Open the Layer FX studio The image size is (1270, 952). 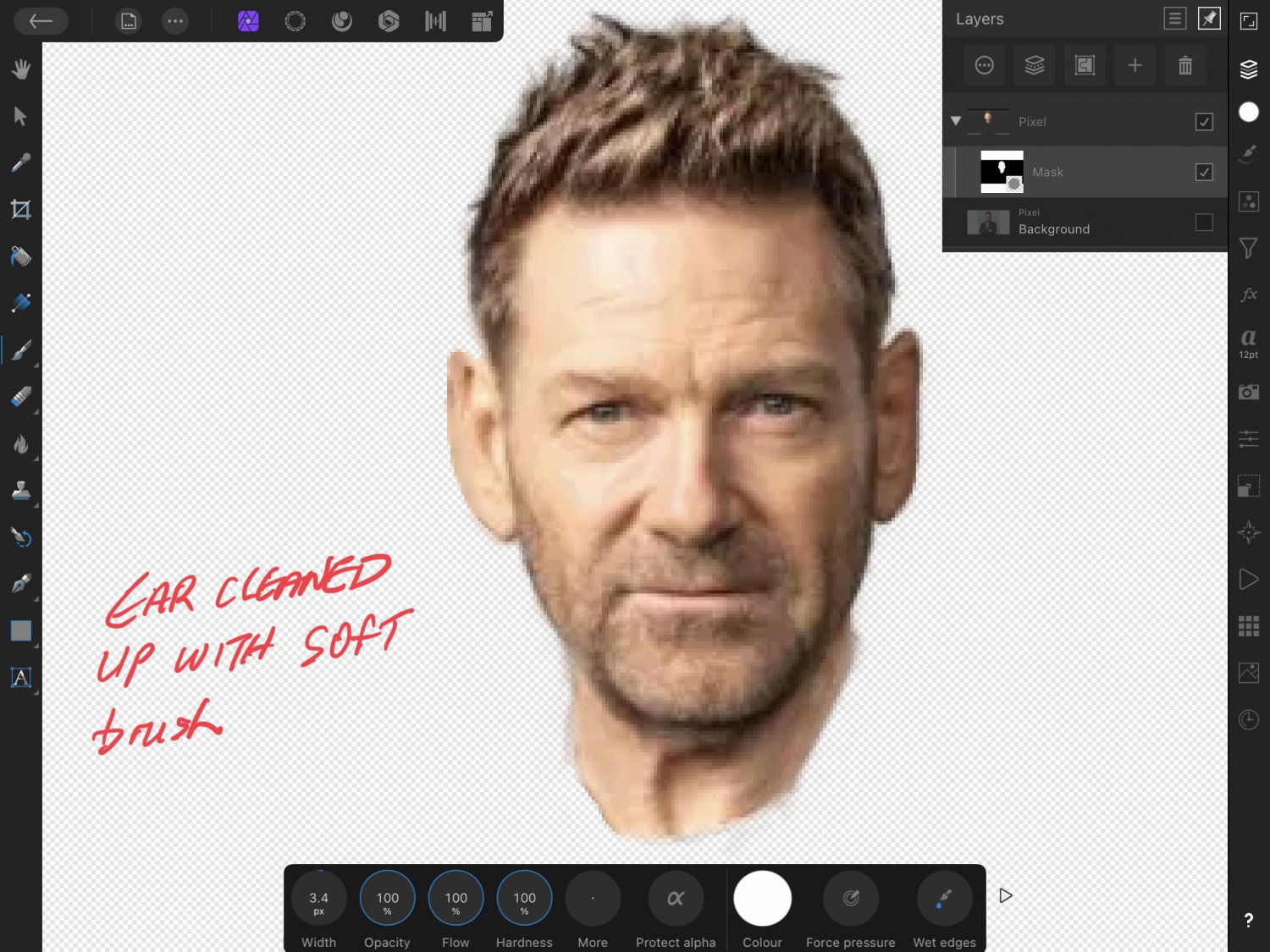(x=1249, y=294)
